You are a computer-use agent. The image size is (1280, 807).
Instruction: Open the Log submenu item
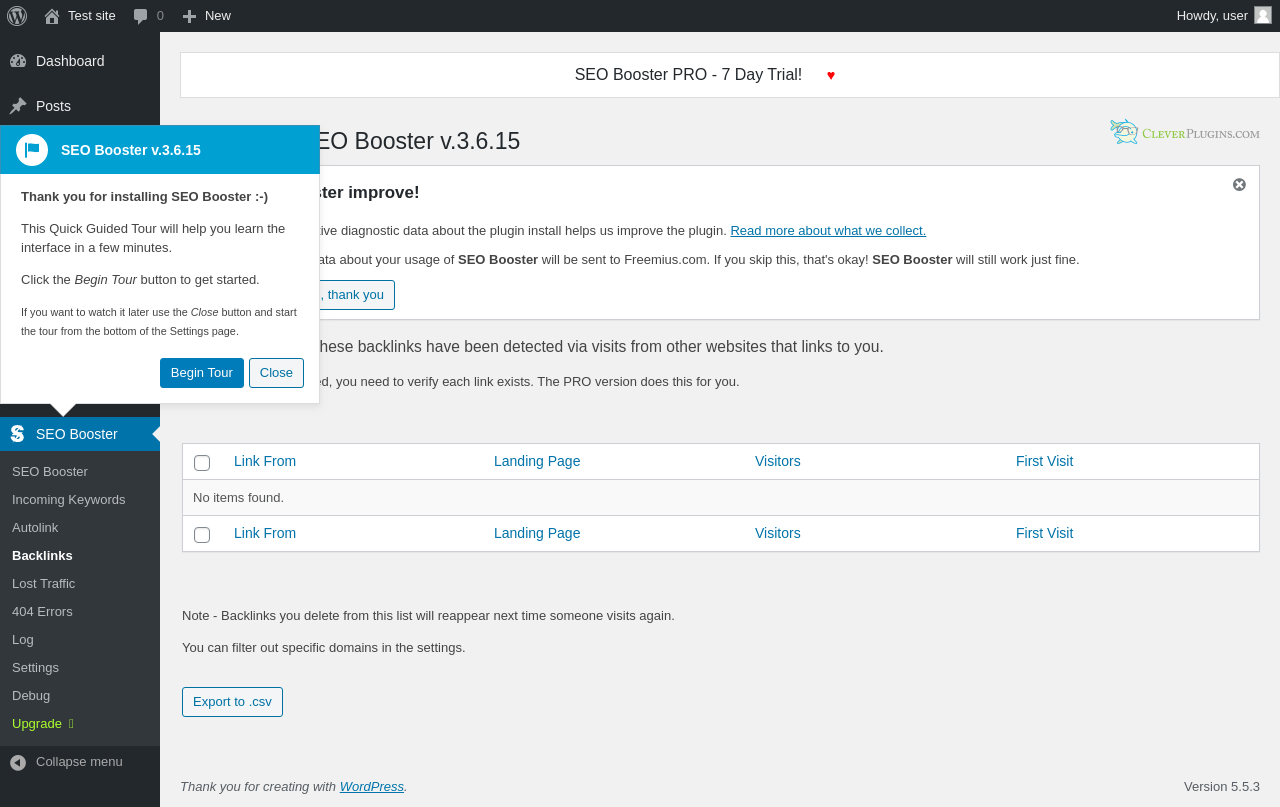coord(23,640)
